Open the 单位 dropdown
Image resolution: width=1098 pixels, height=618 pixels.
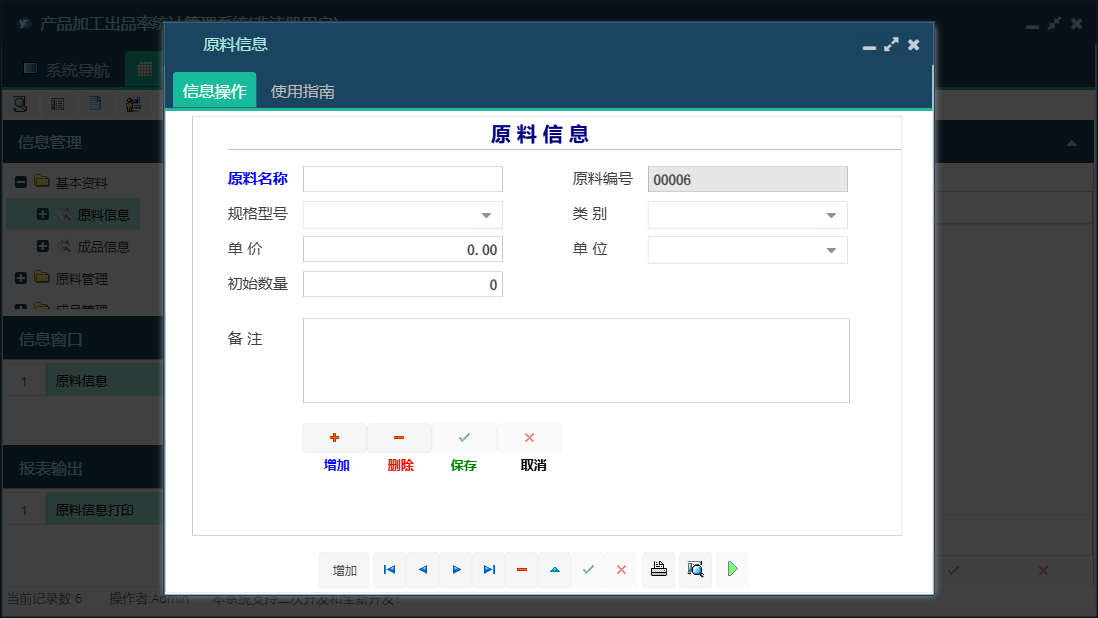[x=832, y=249]
